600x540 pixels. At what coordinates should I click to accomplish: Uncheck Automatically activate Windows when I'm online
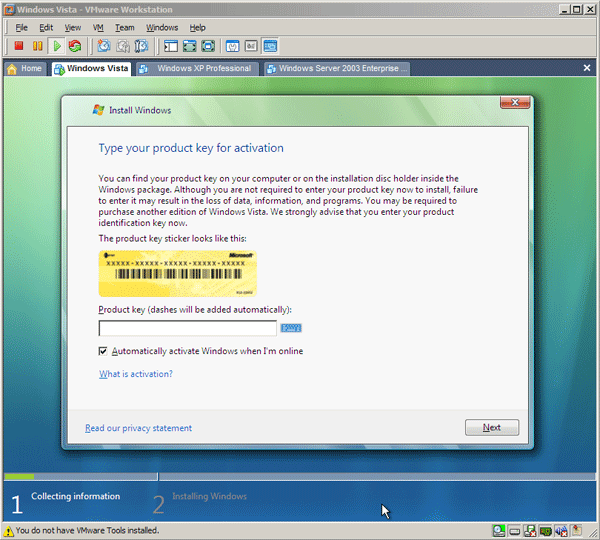103,351
